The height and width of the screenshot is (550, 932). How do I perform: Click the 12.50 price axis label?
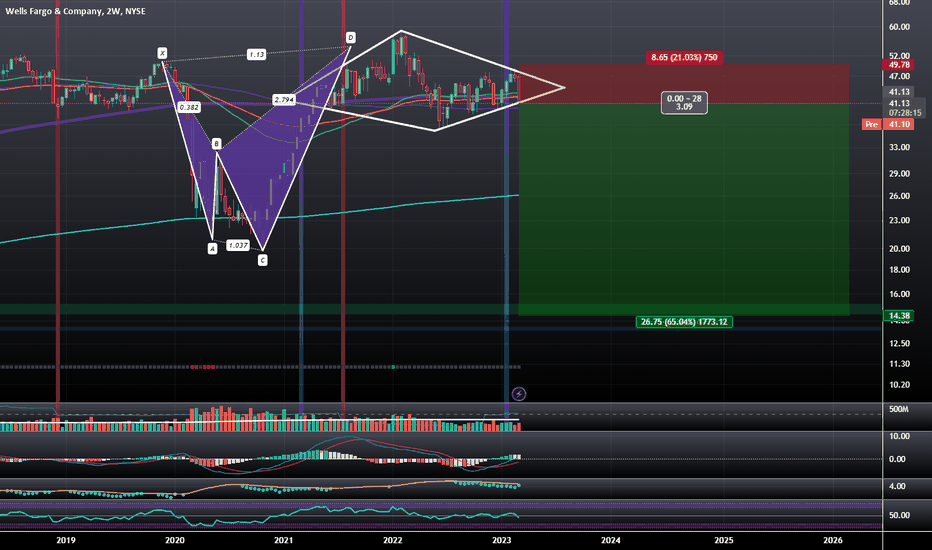(899, 344)
